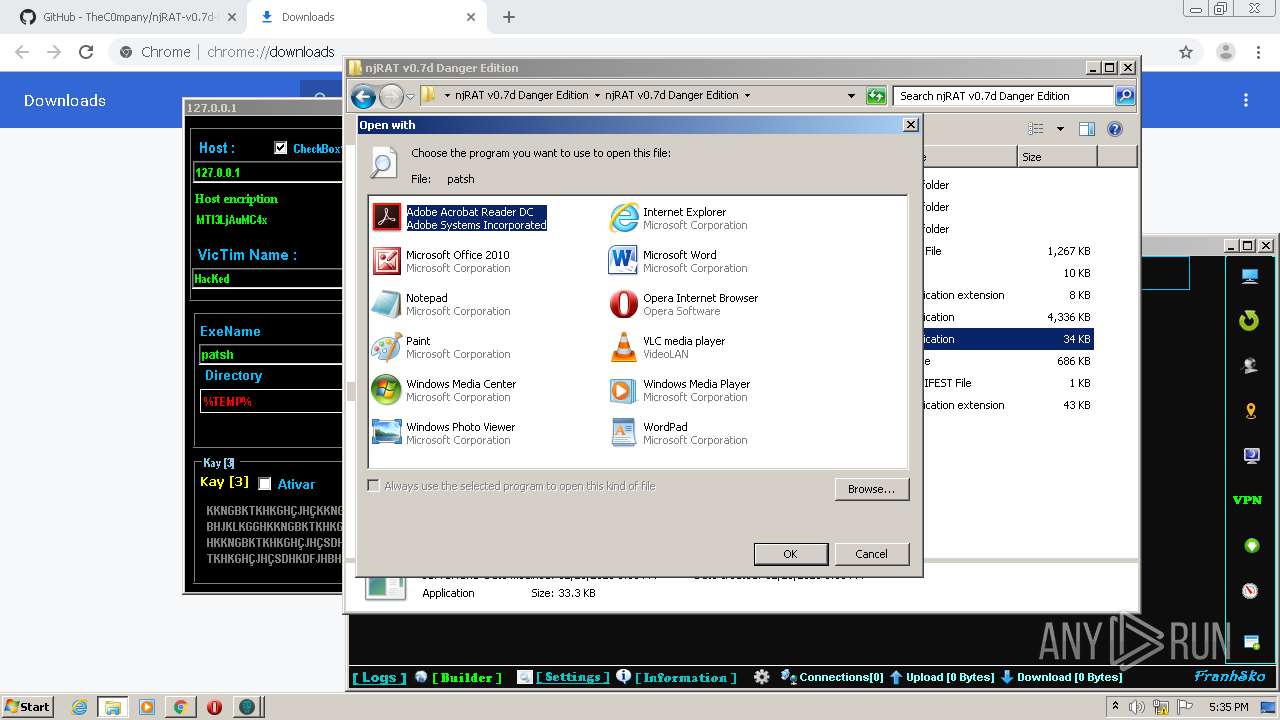Screen dimensions: 1280x720
Task: Go back in Explorer window
Action: pos(363,96)
